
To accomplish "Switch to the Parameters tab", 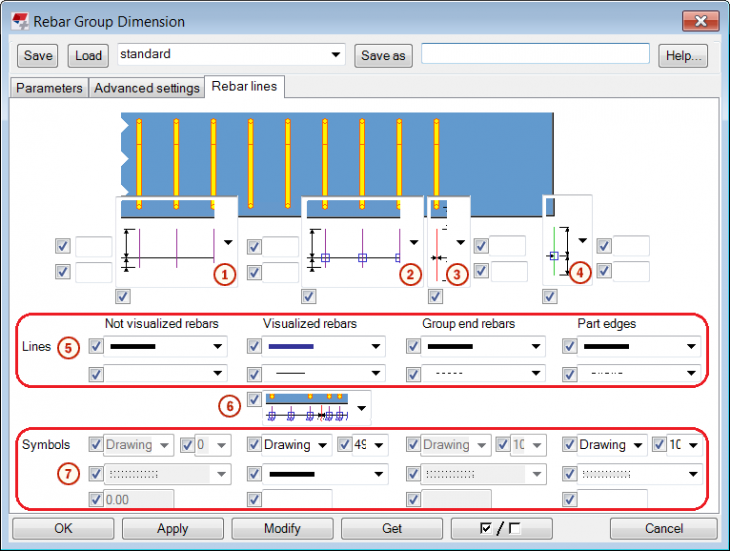I will (x=49, y=88).
